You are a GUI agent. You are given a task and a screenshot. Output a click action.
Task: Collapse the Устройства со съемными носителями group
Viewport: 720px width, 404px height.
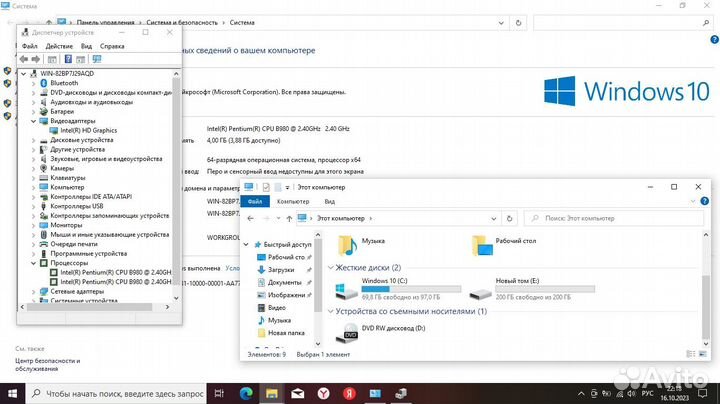point(331,311)
